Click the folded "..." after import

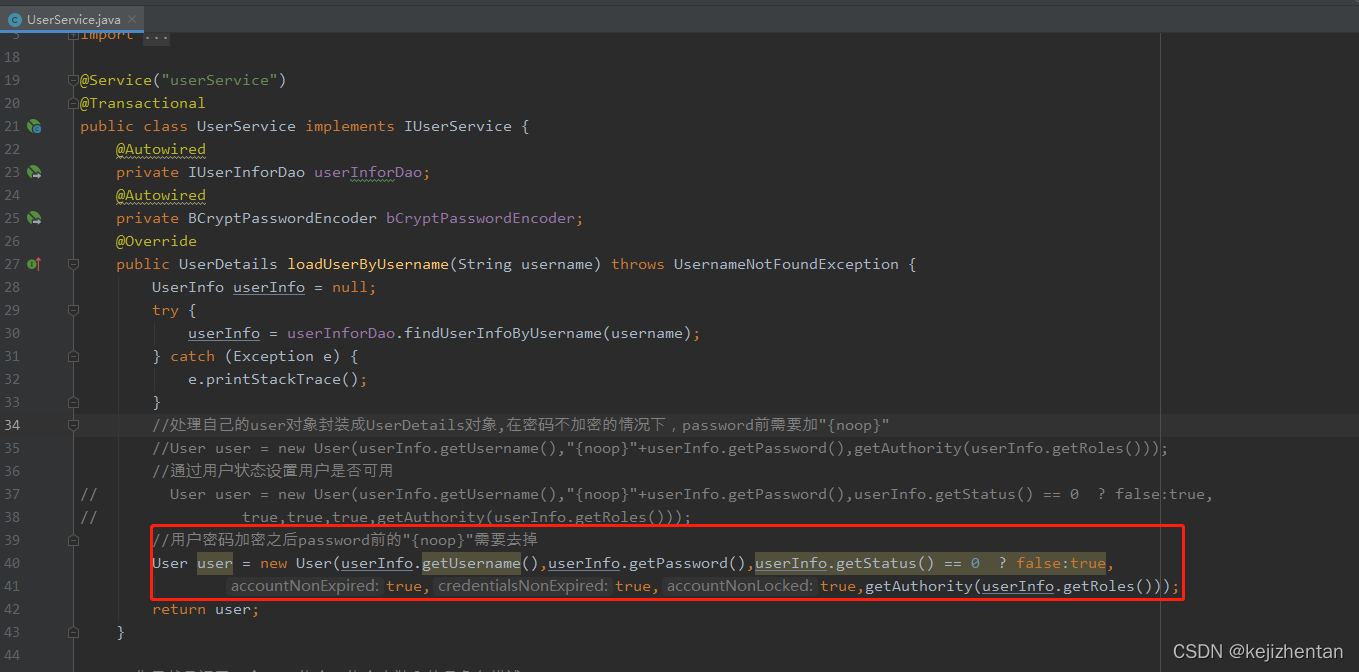(156, 35)
